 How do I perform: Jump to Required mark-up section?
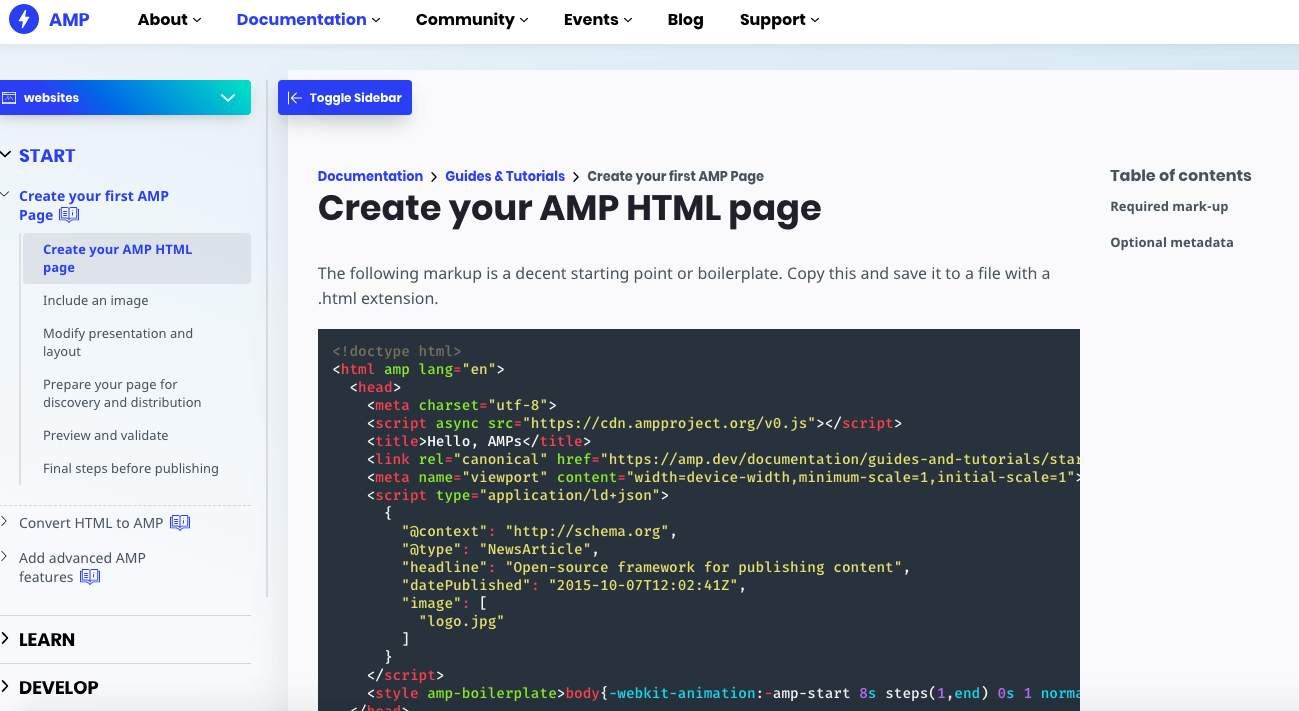tap(1169, 207)
